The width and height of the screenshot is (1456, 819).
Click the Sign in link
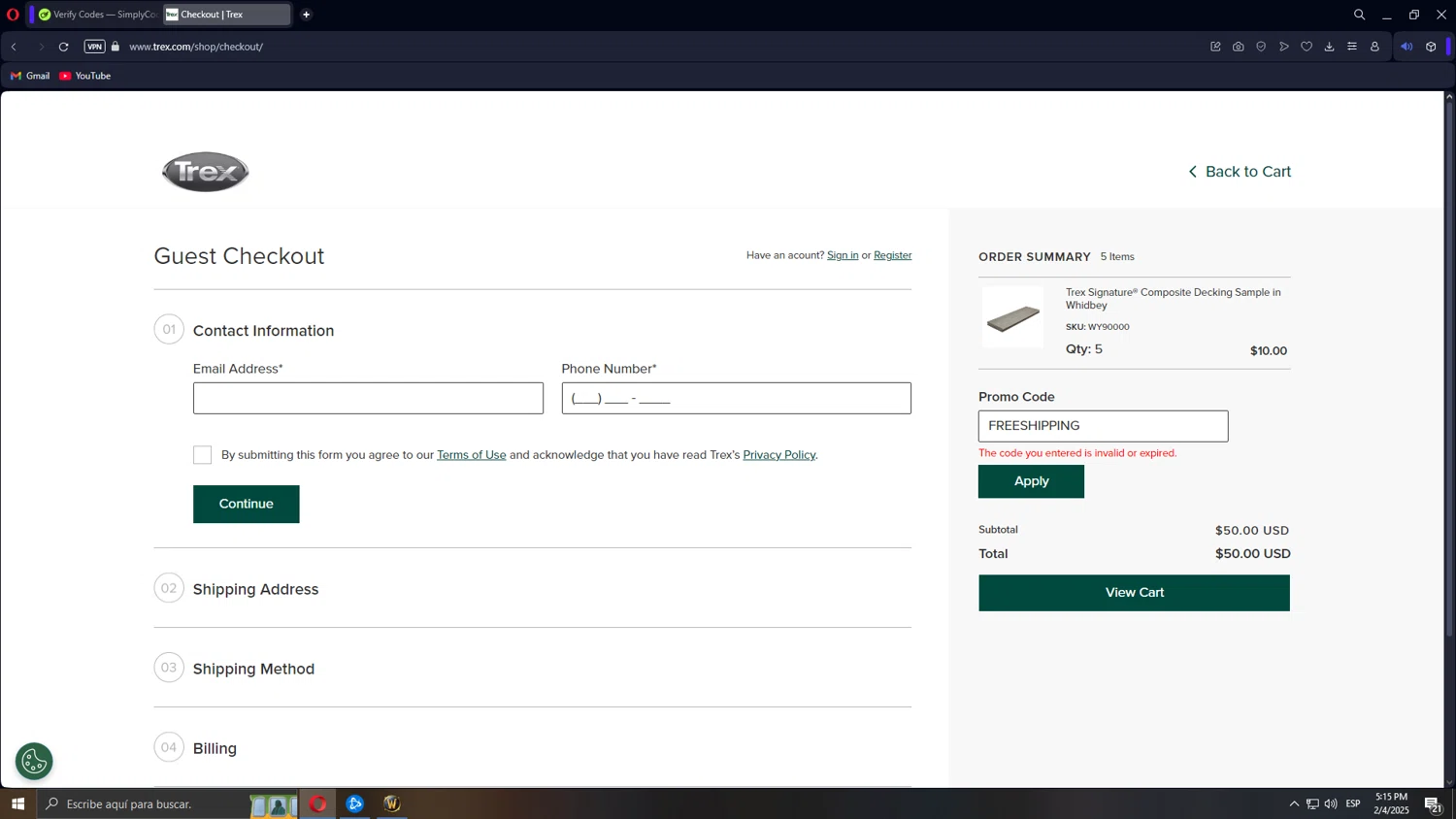843,255
